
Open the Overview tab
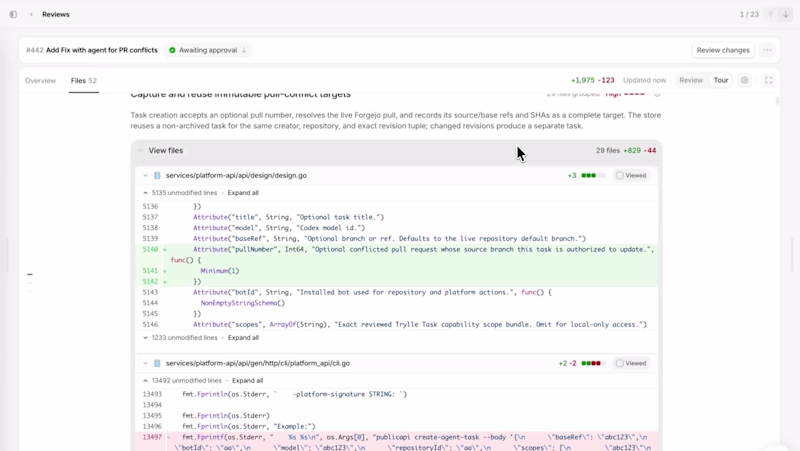(40, 81)
